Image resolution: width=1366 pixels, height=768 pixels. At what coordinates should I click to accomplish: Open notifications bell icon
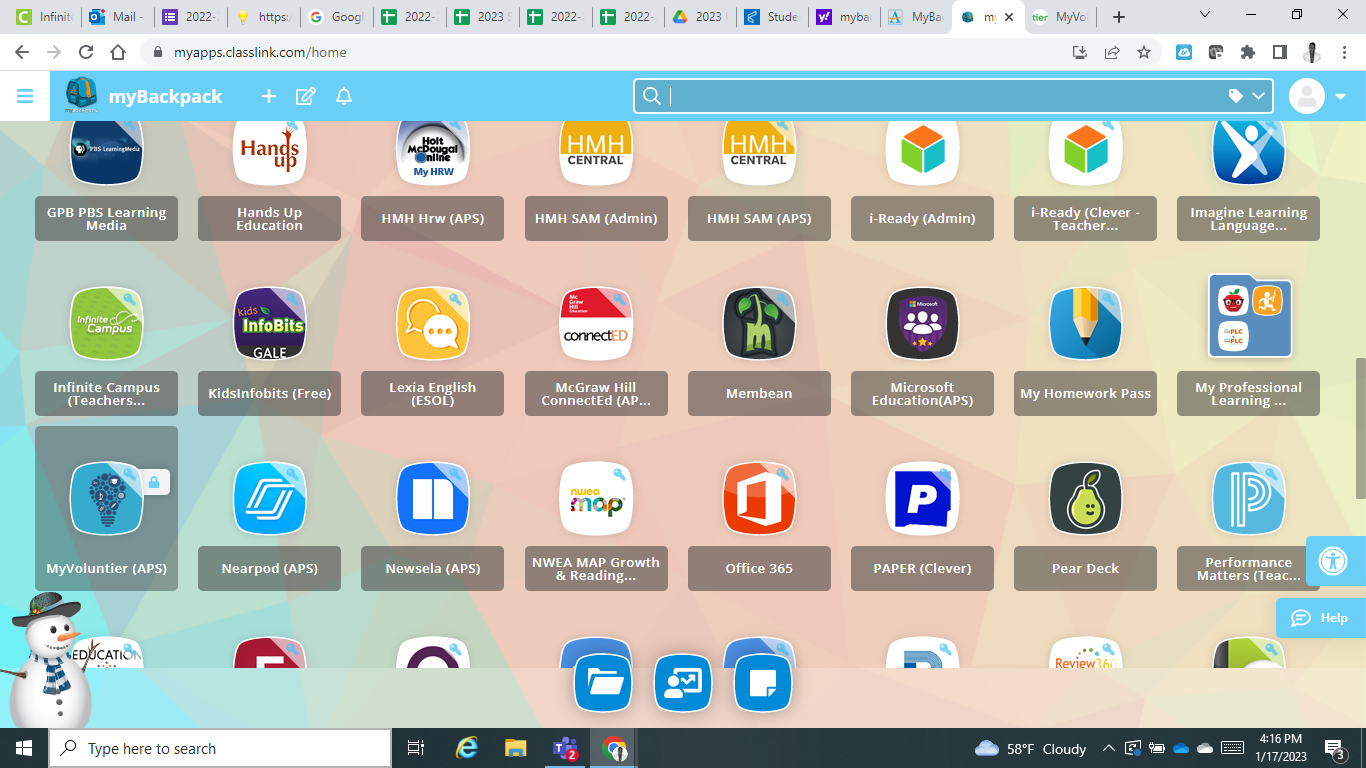[343, 96]
